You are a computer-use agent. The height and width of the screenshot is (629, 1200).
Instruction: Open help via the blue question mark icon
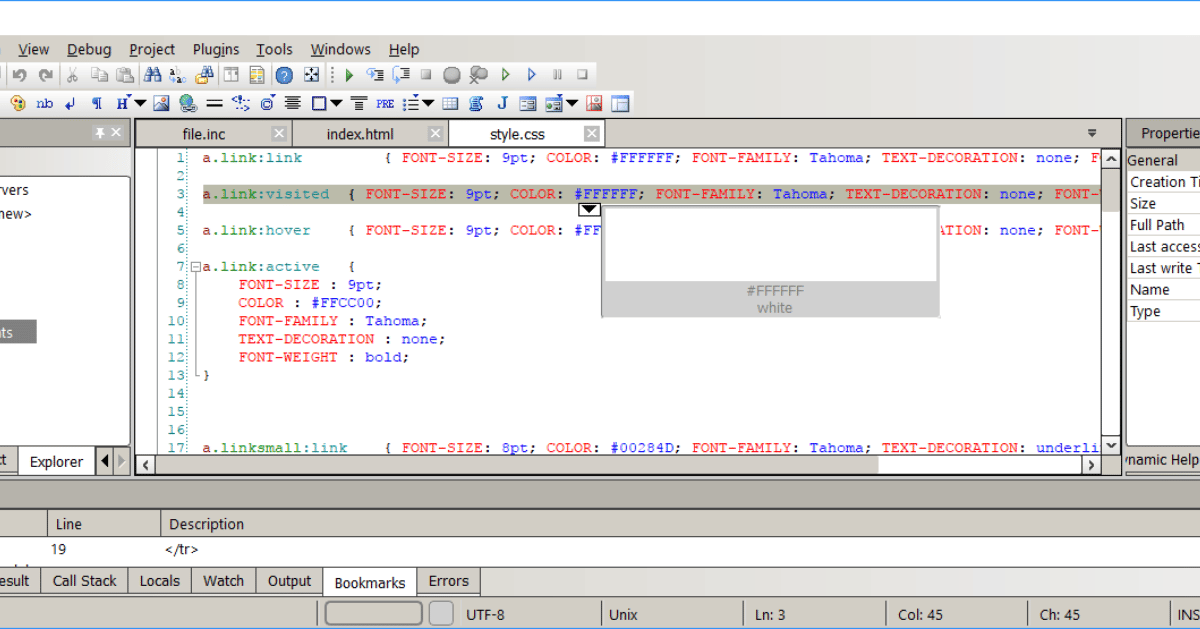284,75
